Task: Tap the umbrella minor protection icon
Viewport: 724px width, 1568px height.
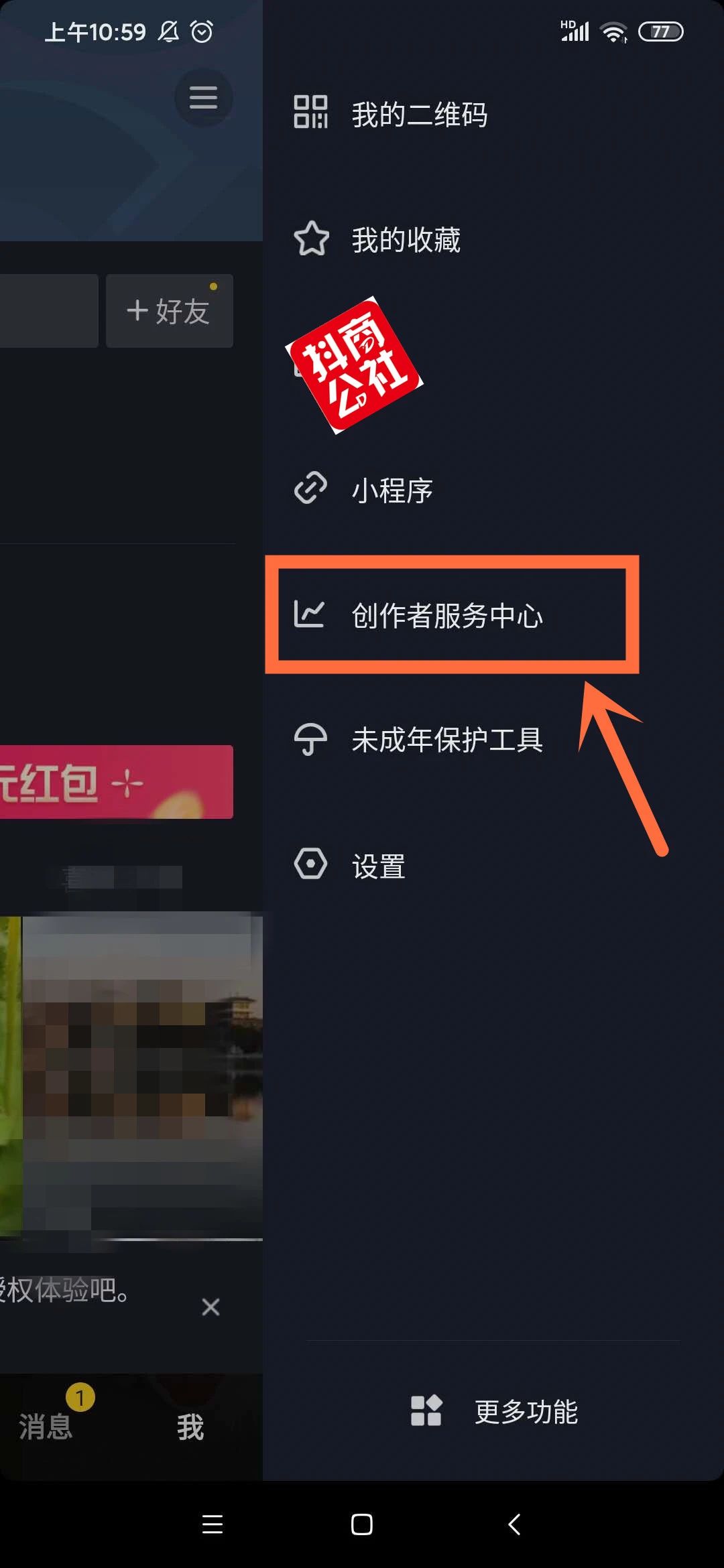Action: [x=310, y=739]
